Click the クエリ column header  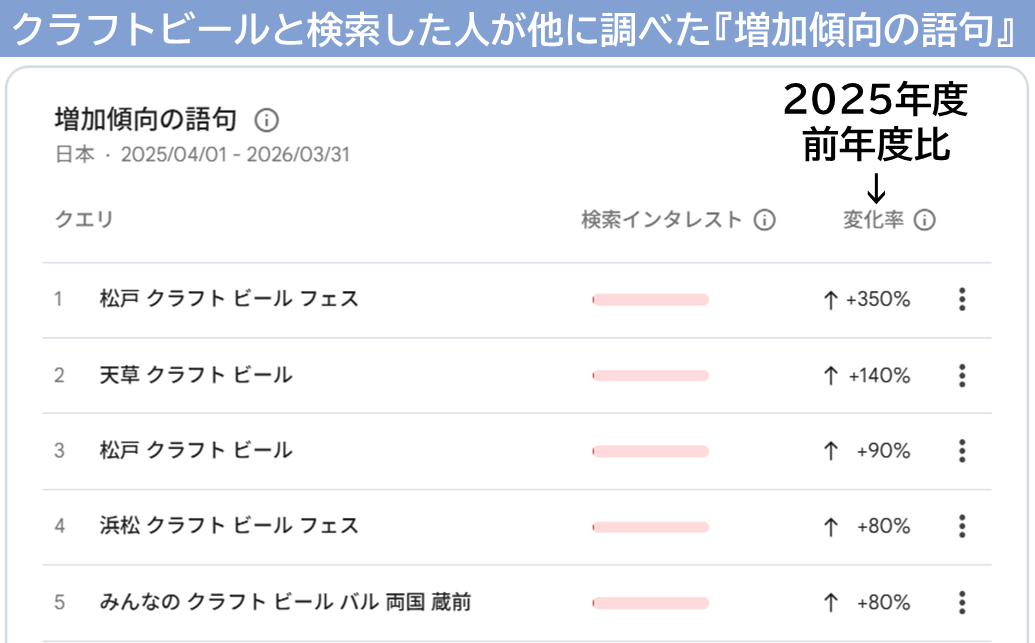tap(84, 220)
